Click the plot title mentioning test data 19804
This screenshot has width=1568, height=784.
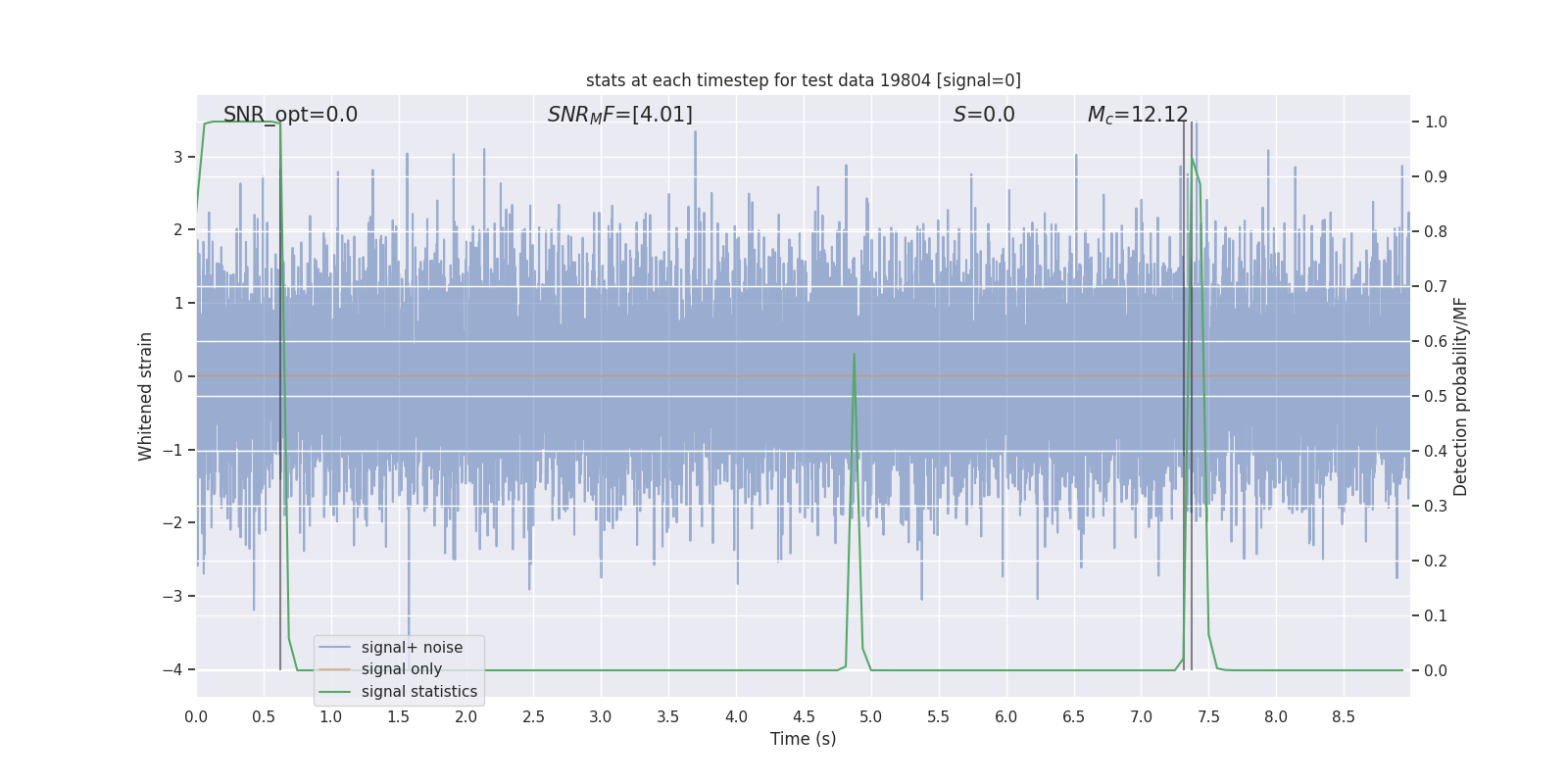tap(803, 80)
